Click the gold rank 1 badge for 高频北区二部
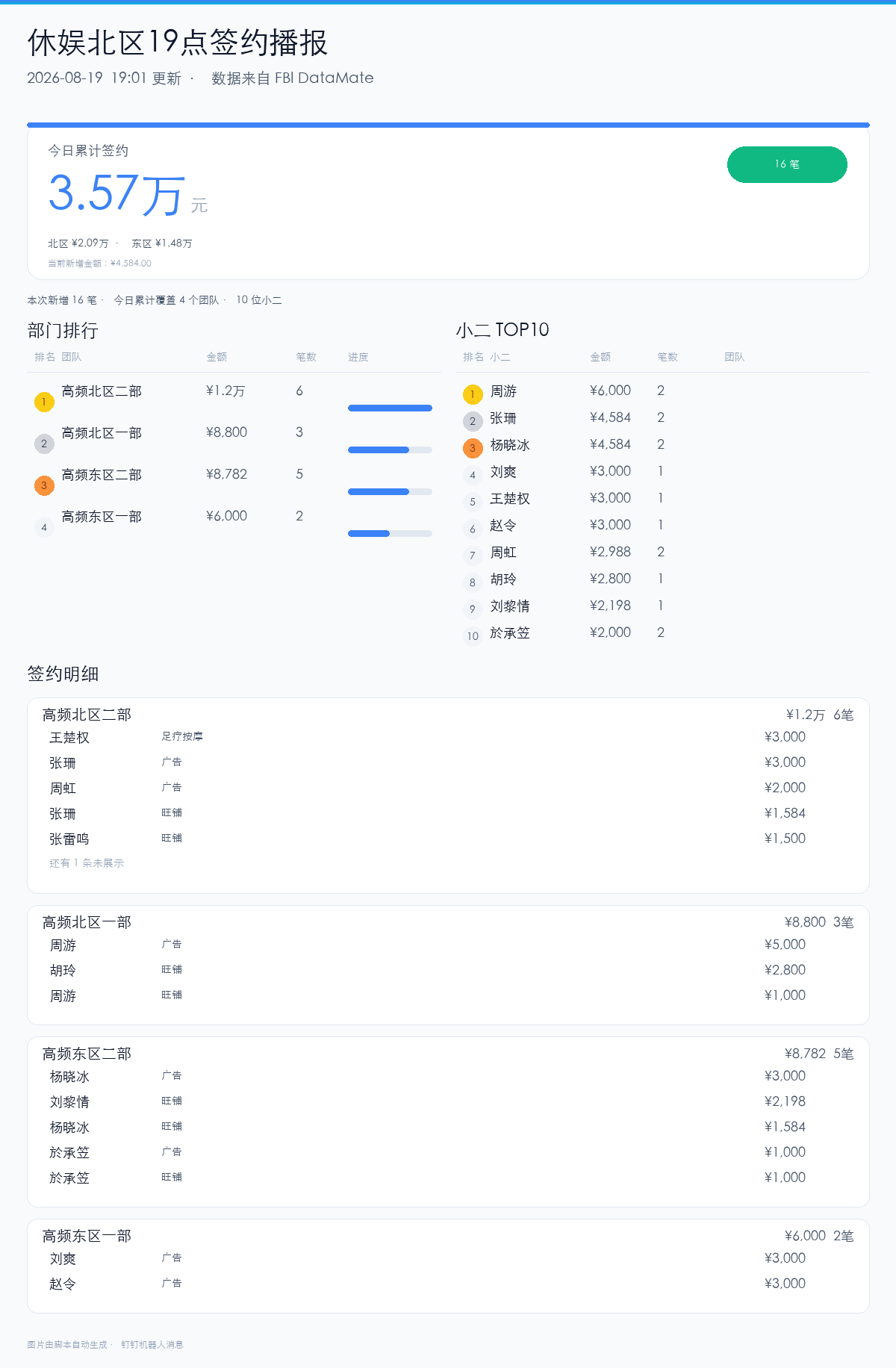The image size is (896, 1368). [x=44, y=402]
